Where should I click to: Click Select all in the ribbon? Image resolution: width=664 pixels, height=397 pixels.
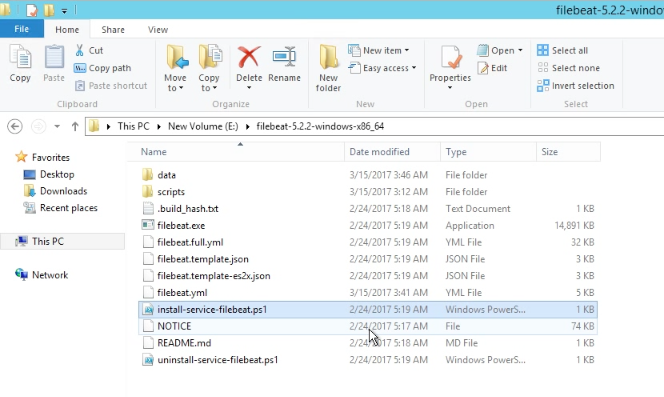(x=562, y=50)
